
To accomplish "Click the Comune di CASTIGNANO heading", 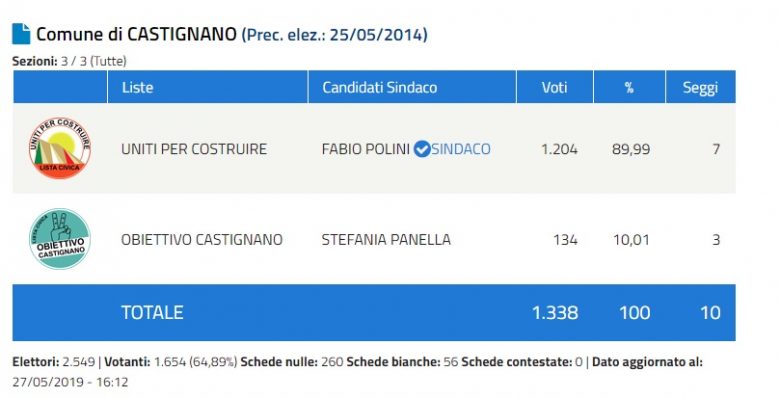I will click(x=136, y=34).
